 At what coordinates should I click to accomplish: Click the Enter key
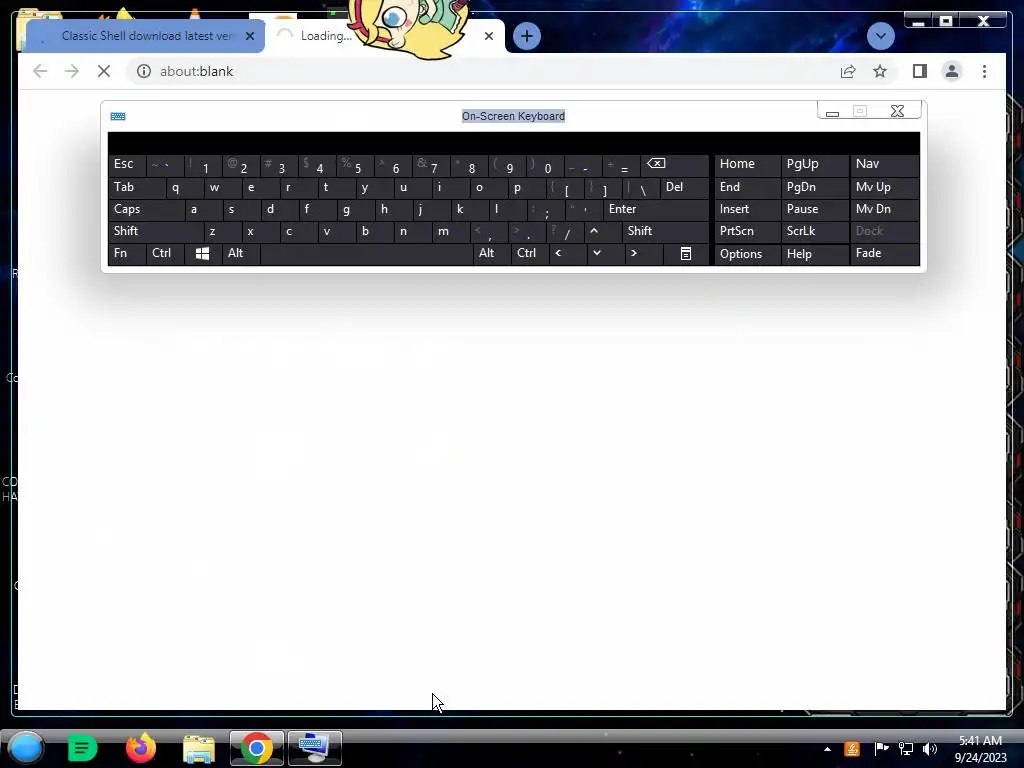(656, 209)
